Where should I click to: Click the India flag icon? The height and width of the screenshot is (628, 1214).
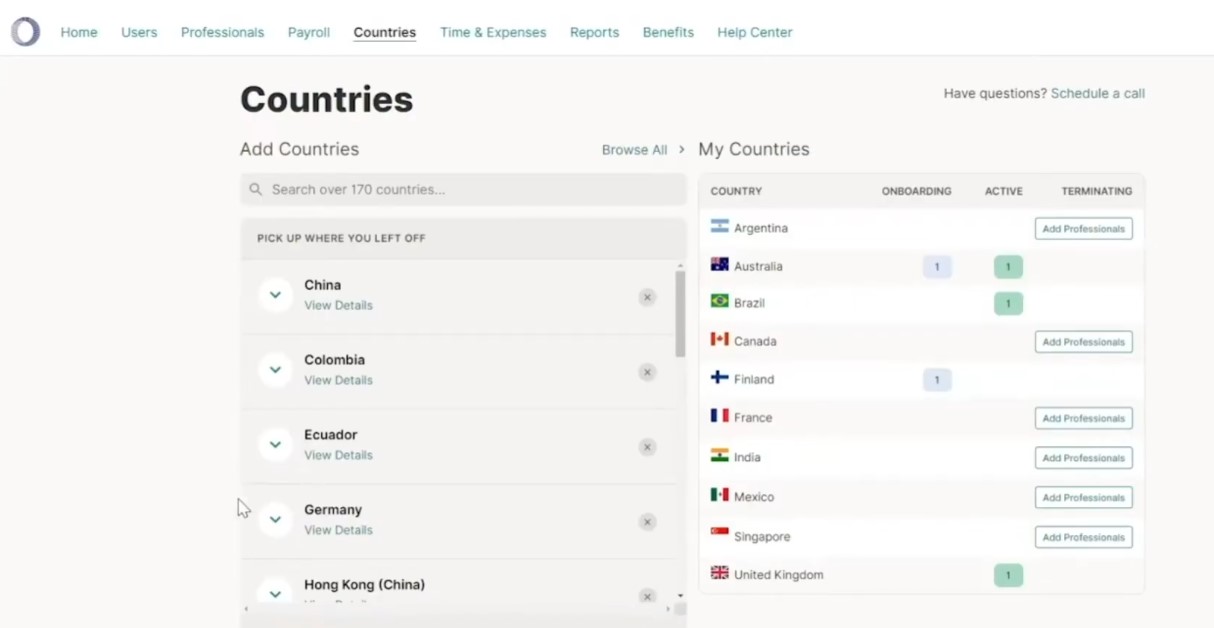(719, 455)
